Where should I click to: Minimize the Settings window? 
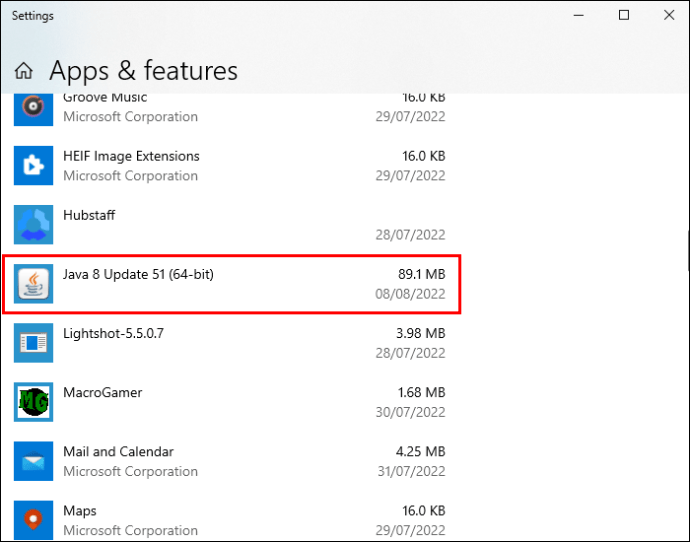578,15
